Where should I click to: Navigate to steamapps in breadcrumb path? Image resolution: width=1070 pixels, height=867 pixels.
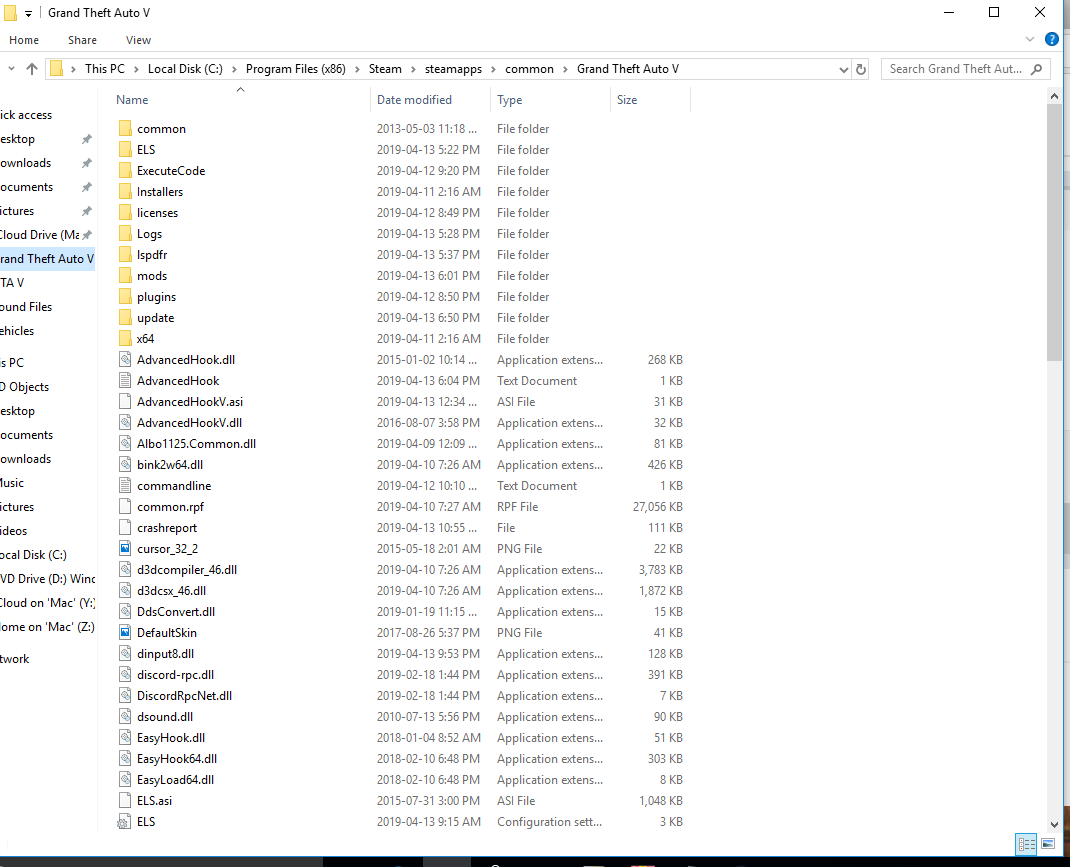click(x=453, y=69)
